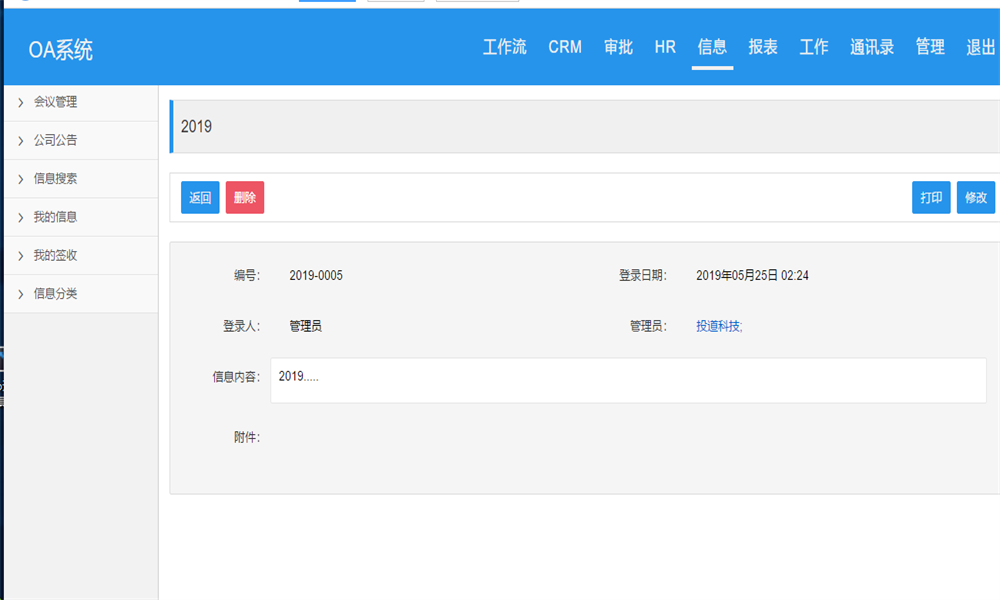
Task: Expand the 信息分类 sidebar section
Action: point(55,294)
